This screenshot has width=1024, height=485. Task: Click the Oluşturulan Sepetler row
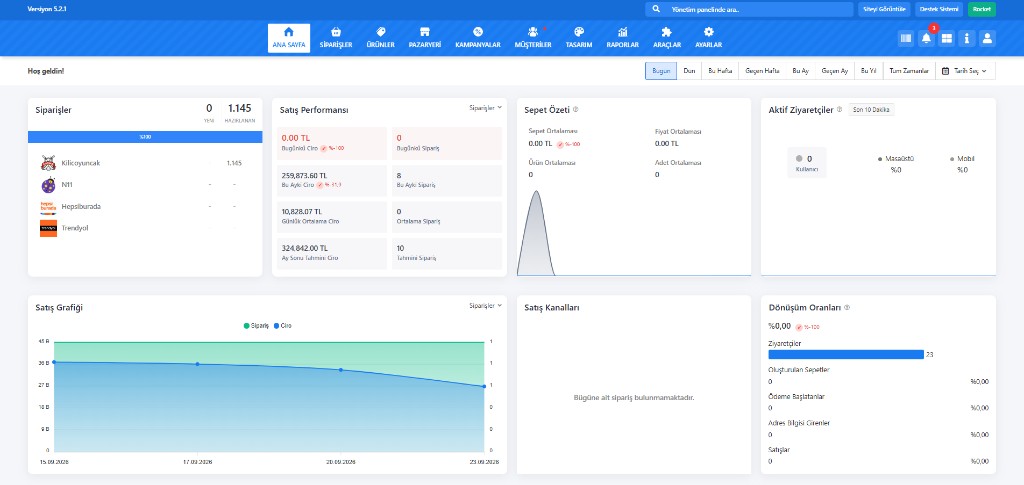pos(878,375)
